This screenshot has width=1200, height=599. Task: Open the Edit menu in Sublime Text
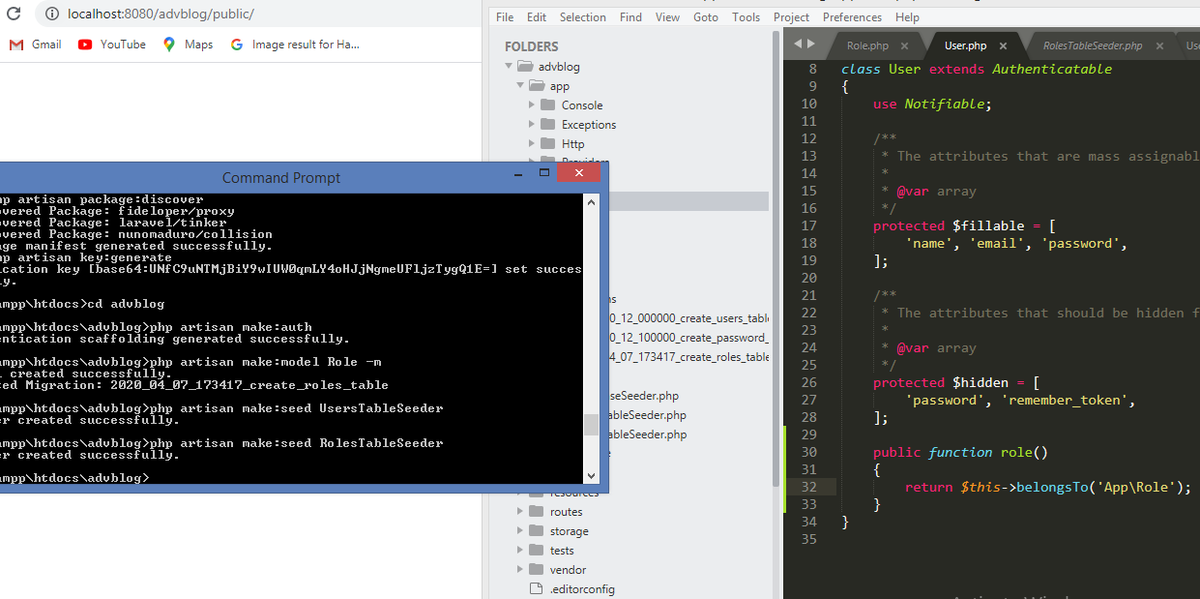click(537, 17)
